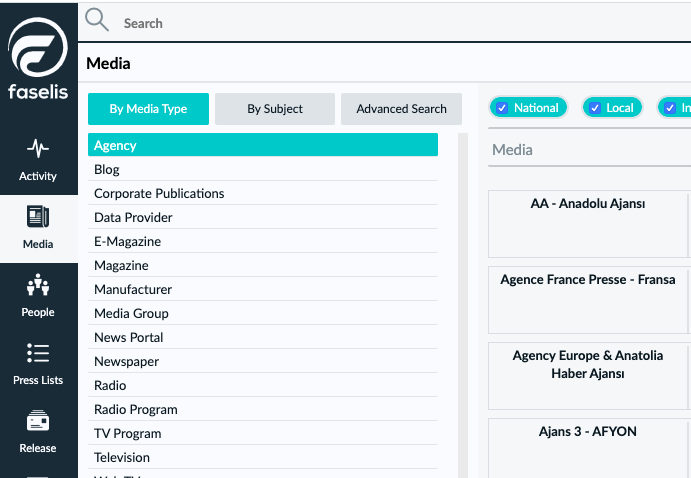Toggle the third filter checkbox after Local
This screenshot has width=691, height=478.
(670, 108)
